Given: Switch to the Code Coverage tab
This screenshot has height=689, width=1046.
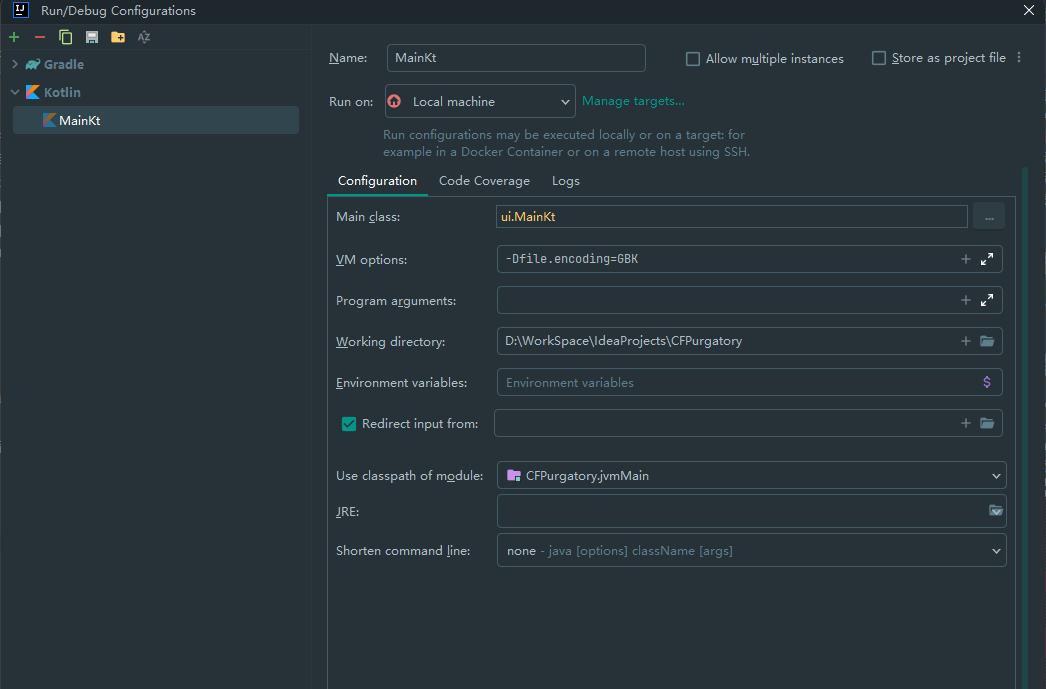Looking at the screenshot, I should pyautogui.click(x=484, y=181).
